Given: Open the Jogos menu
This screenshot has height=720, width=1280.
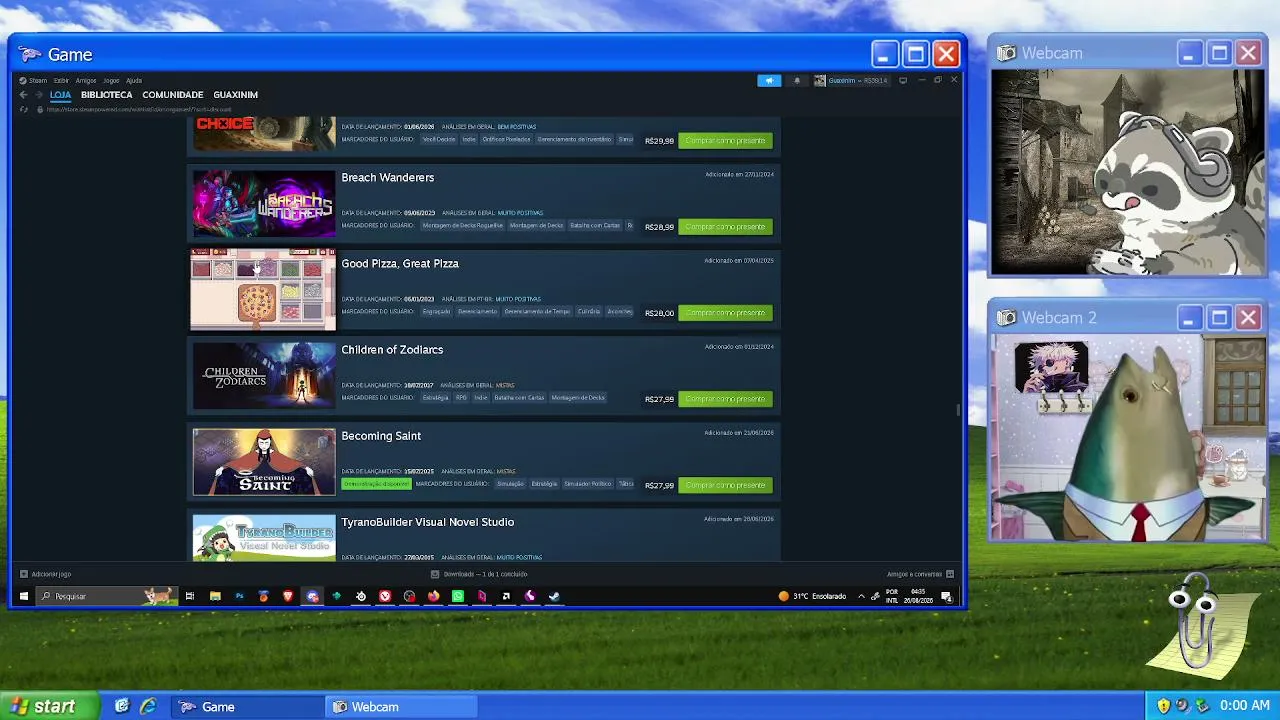Looking at the screenshot, I should [x=111, y=80].
